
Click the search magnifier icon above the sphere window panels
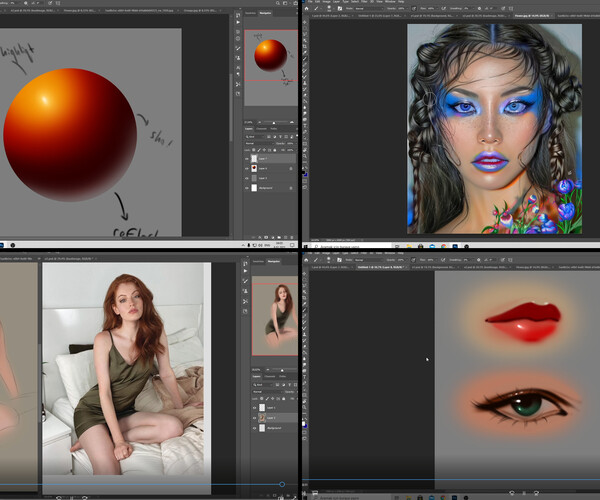(x=278, y=3)
